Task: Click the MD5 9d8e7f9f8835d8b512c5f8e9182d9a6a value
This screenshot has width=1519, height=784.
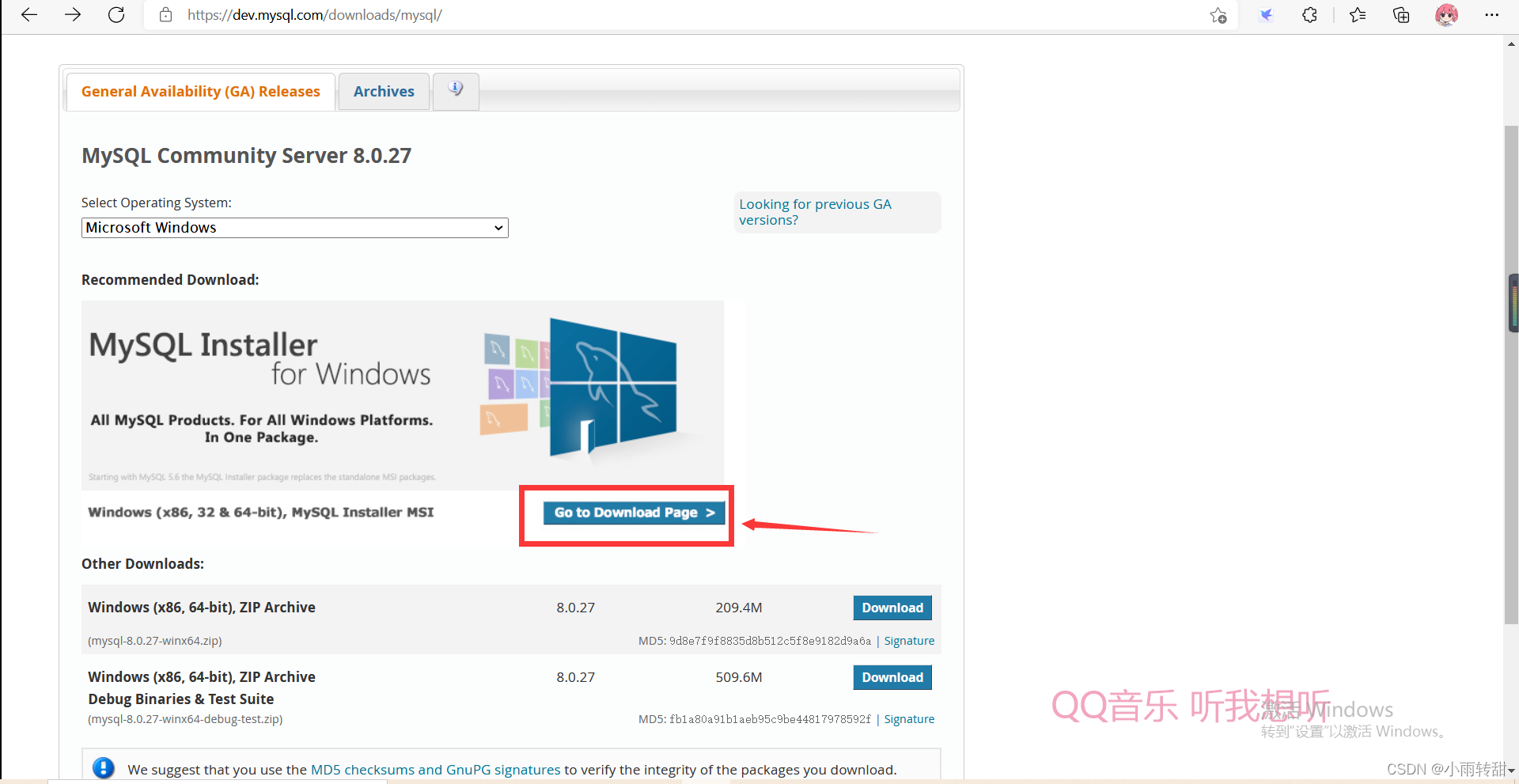Action: pyautogui.click(x=770, y=641)
